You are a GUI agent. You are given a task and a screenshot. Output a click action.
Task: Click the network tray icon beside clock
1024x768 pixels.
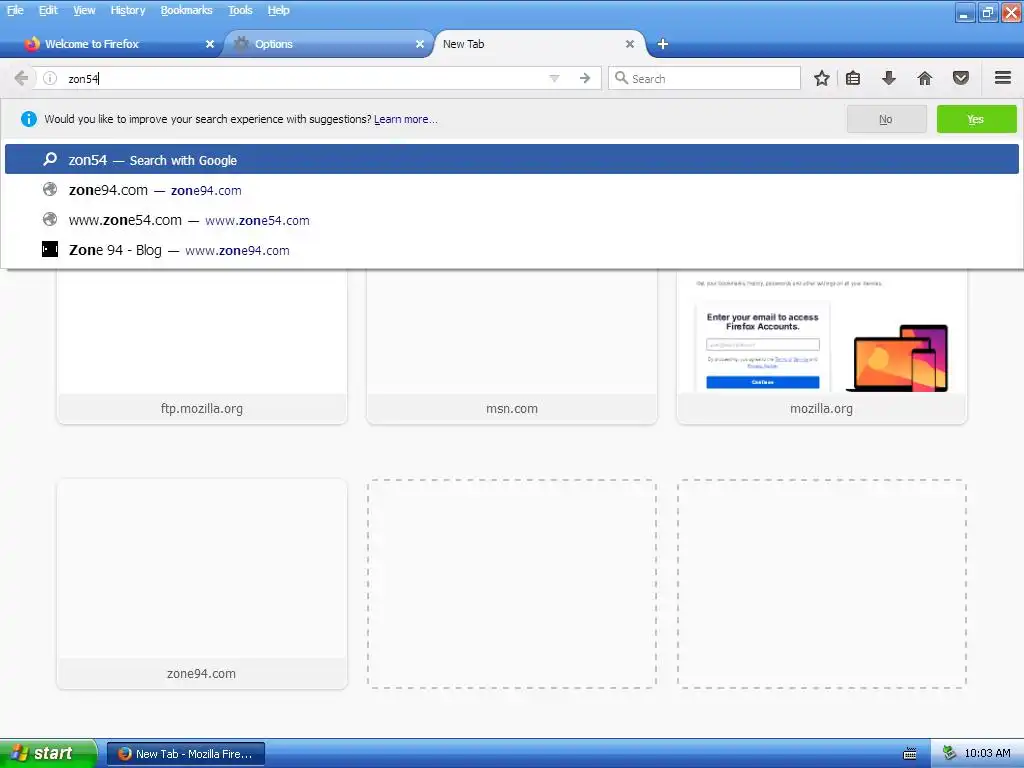click(x=949, y=754)
